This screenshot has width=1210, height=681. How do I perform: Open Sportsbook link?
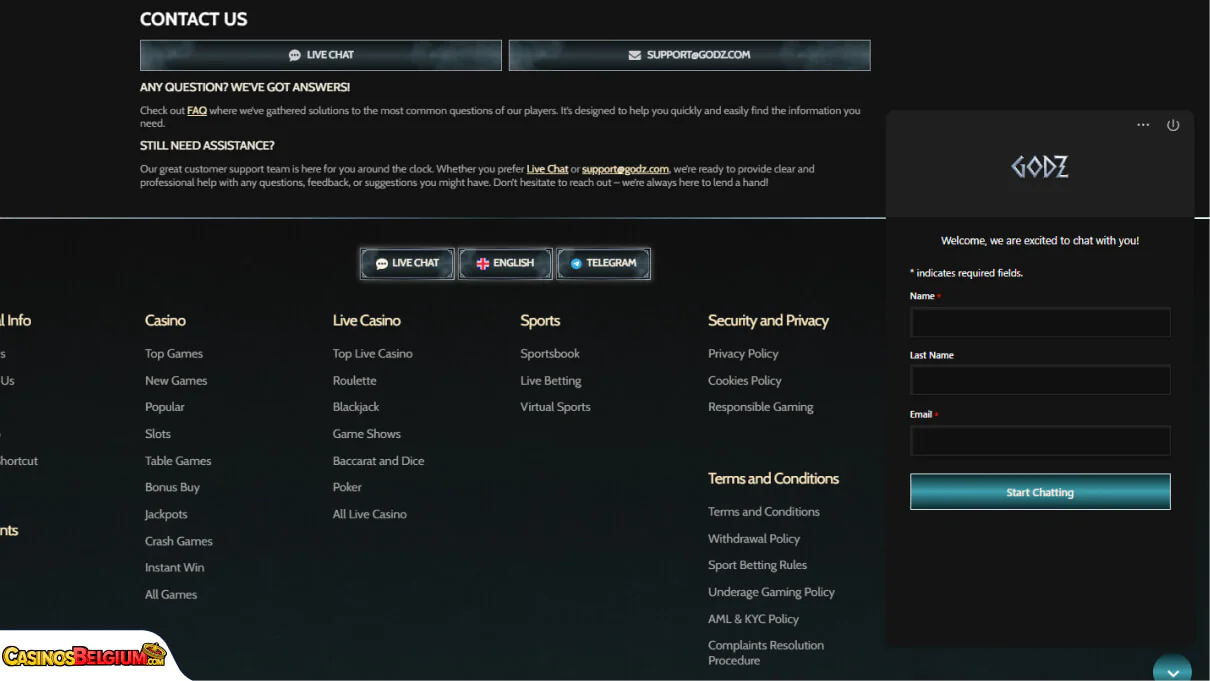550,354
